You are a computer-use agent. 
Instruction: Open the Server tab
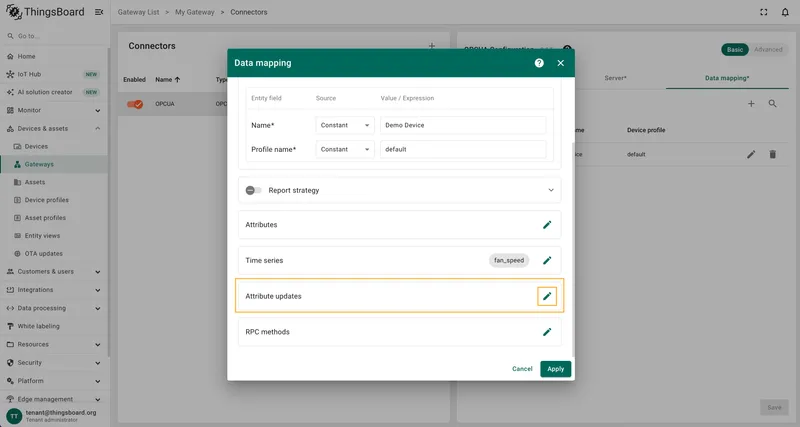[x=615, y=78]
